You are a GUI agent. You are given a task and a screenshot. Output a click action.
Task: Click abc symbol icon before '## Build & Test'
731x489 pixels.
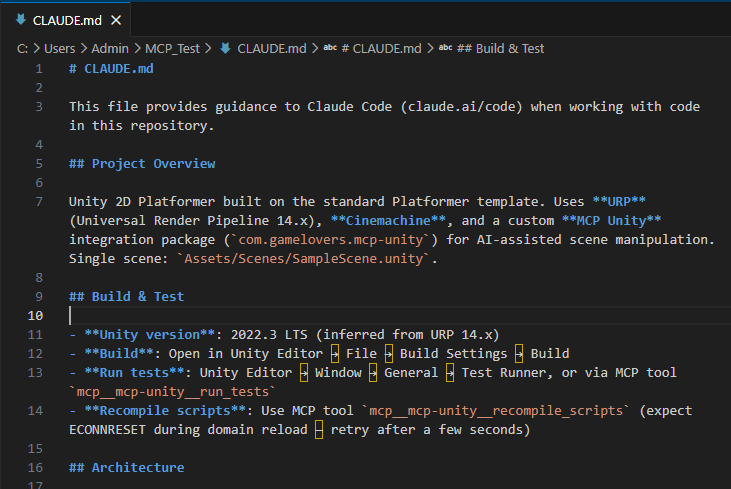pyautogui.click(x=446, y=48)
